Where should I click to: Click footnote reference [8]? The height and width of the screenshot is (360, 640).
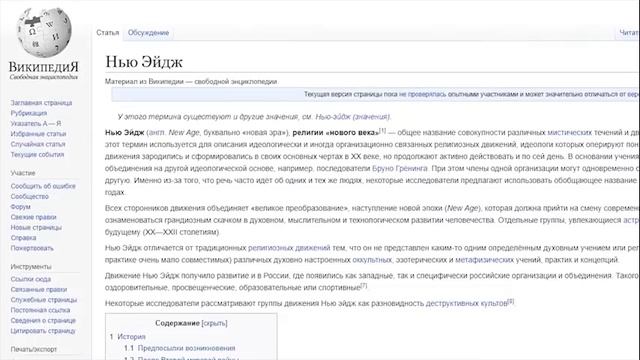(511, 302)
